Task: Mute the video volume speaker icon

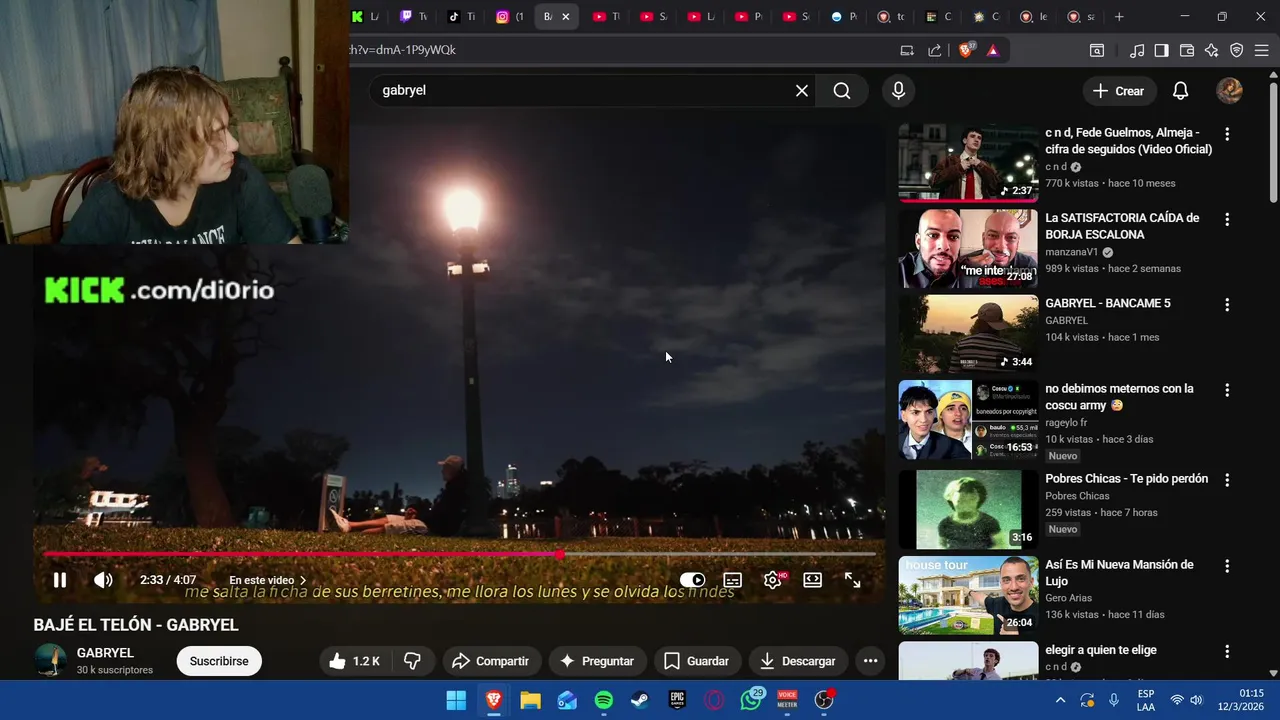Action: [x=103, y=580]
